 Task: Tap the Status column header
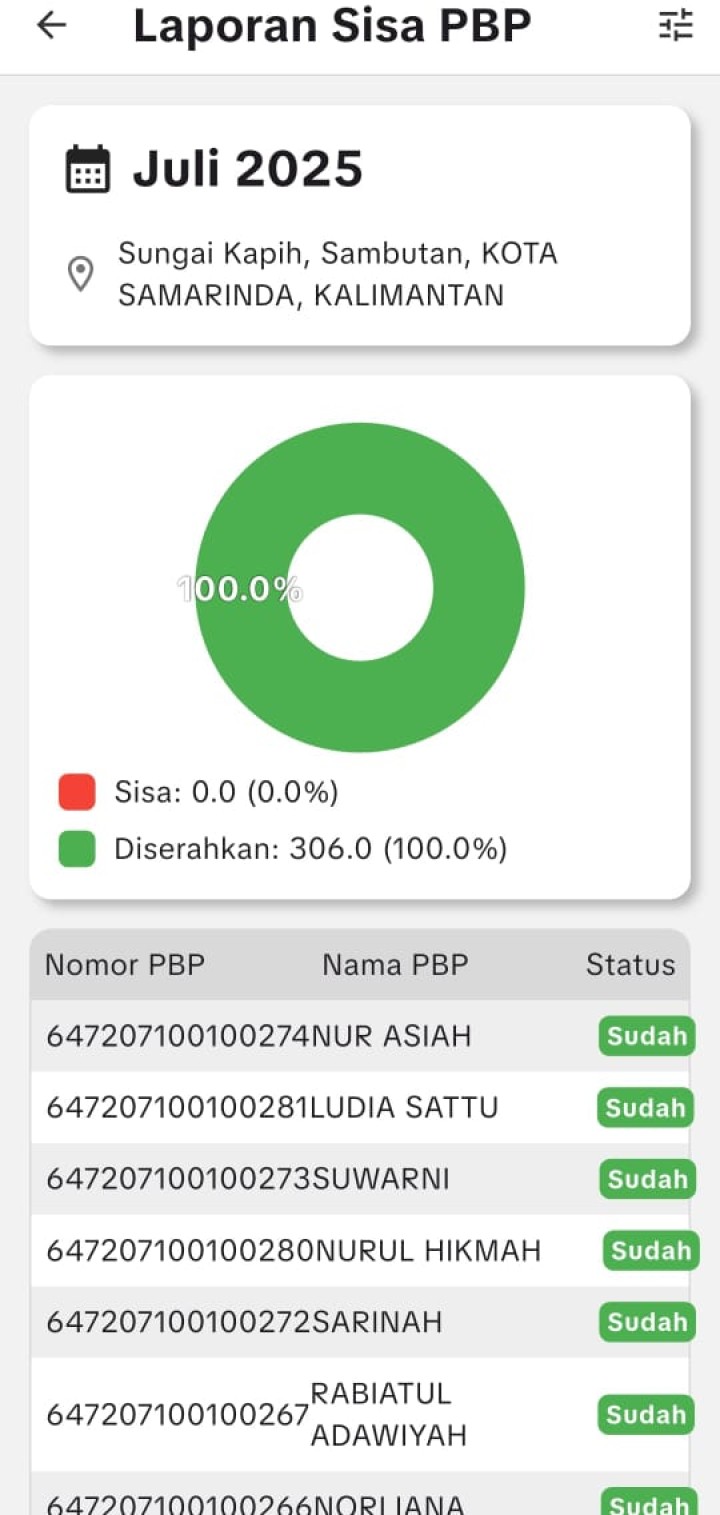pos(630,965)
